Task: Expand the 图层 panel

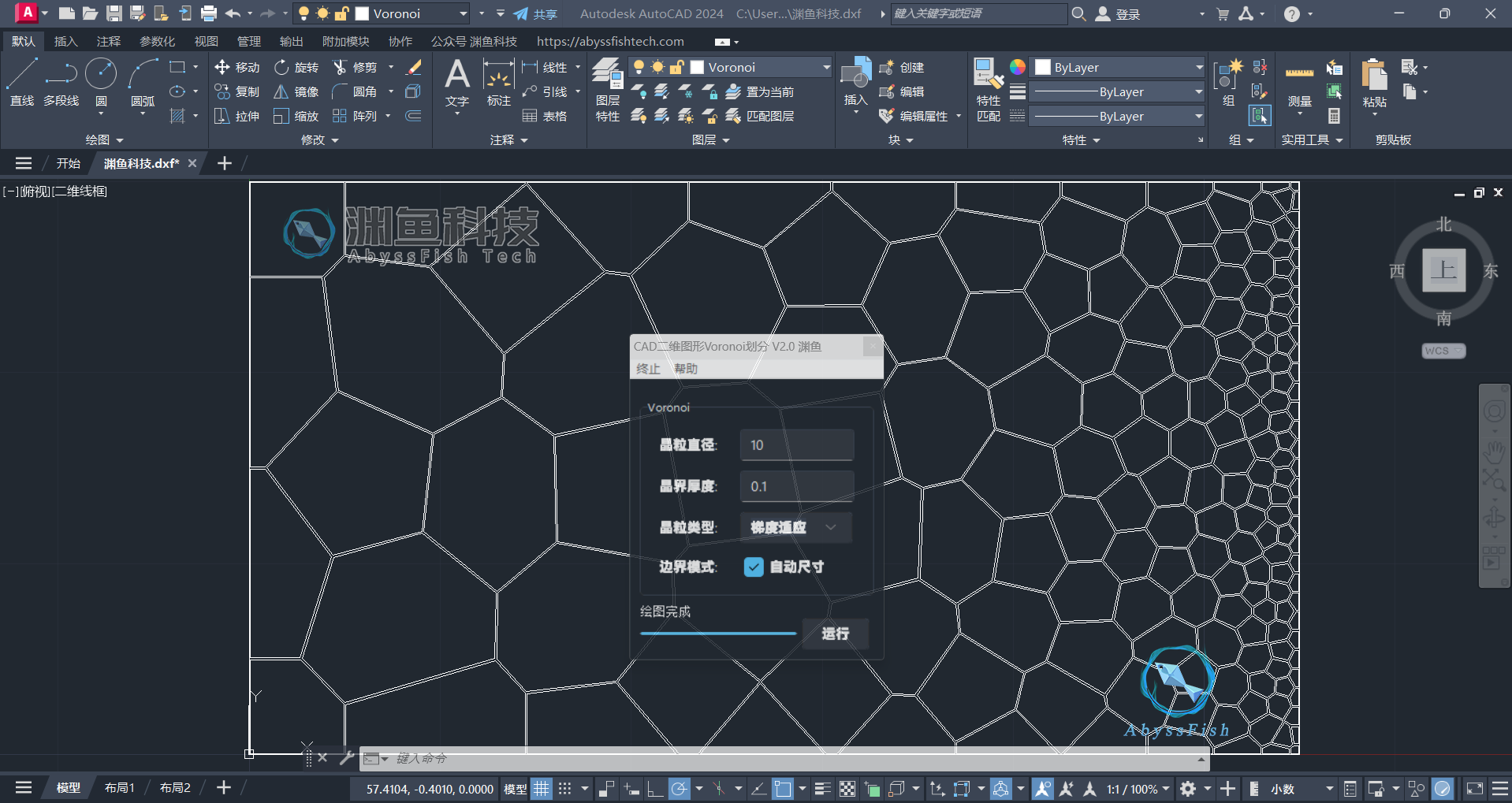Action: [x=710, y=139]
